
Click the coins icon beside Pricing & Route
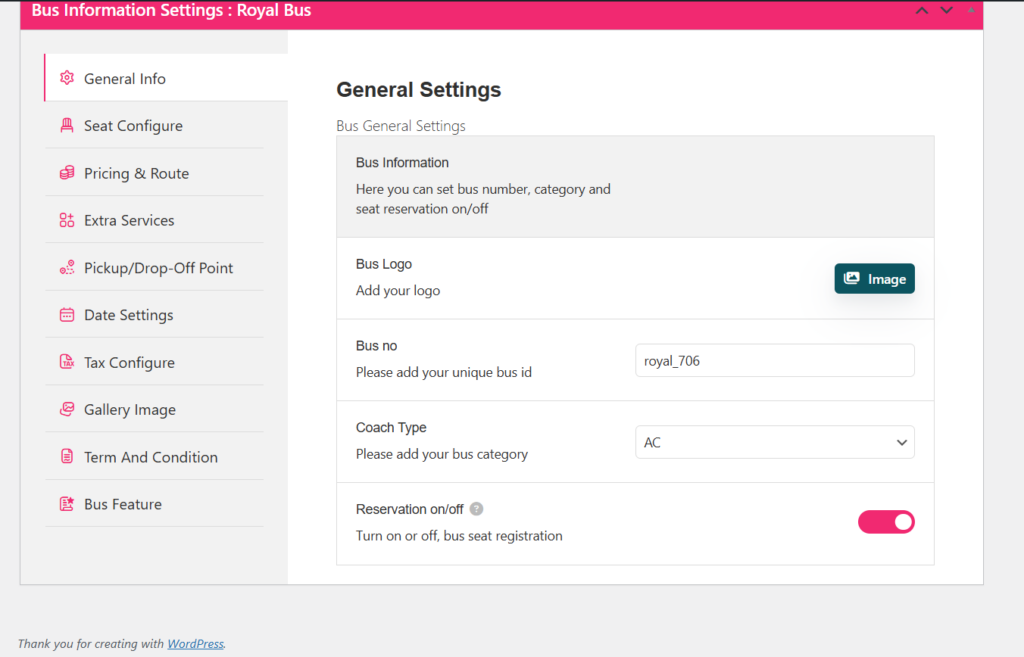67,172
